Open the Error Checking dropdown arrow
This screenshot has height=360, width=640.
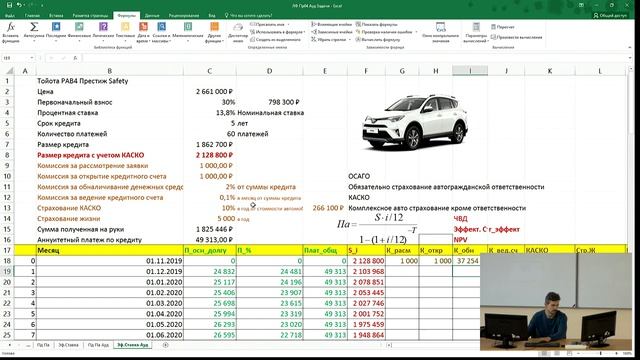[x=416, y=32]
